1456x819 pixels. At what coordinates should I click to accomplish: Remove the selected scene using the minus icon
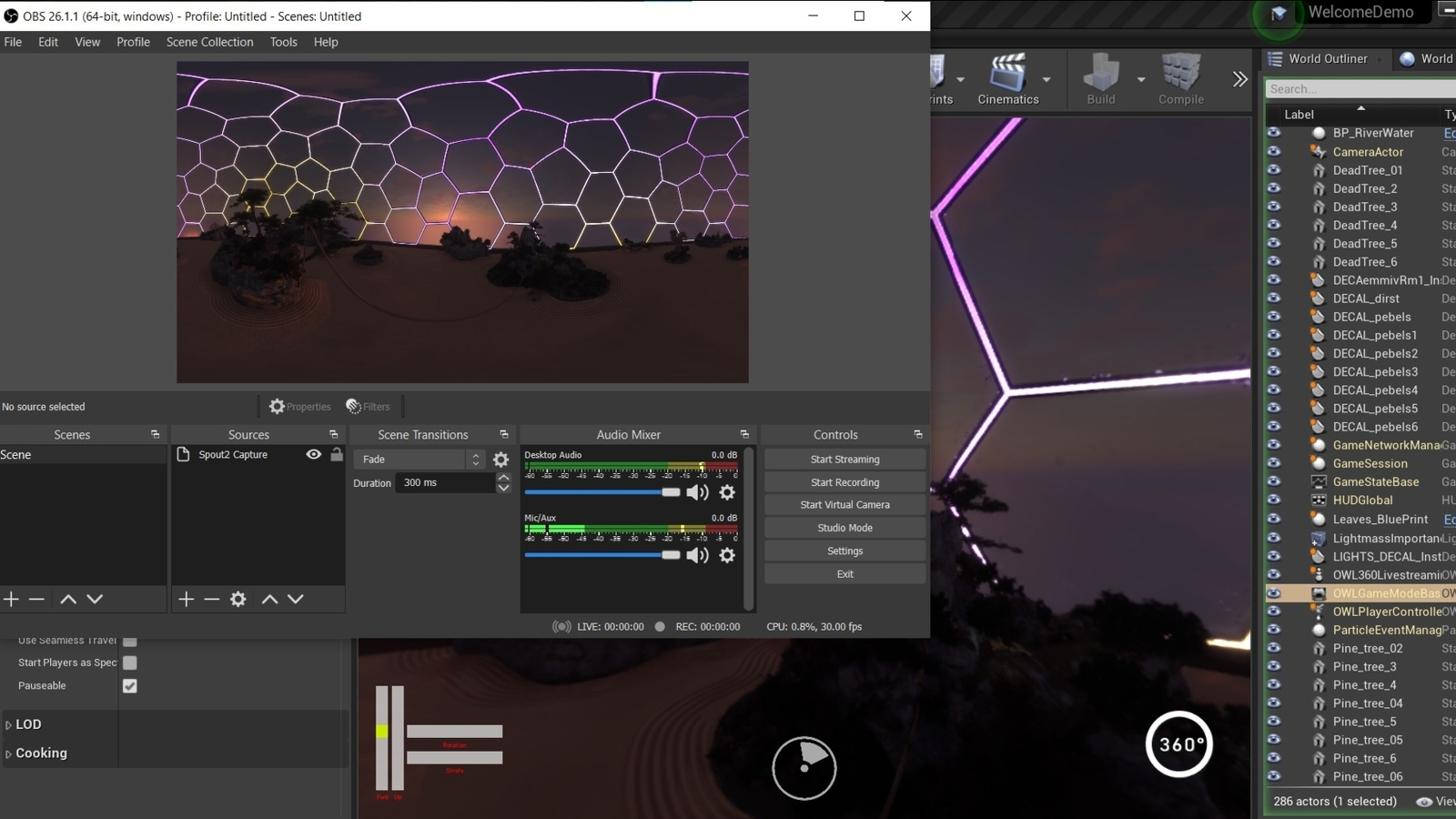pos(36,599)
